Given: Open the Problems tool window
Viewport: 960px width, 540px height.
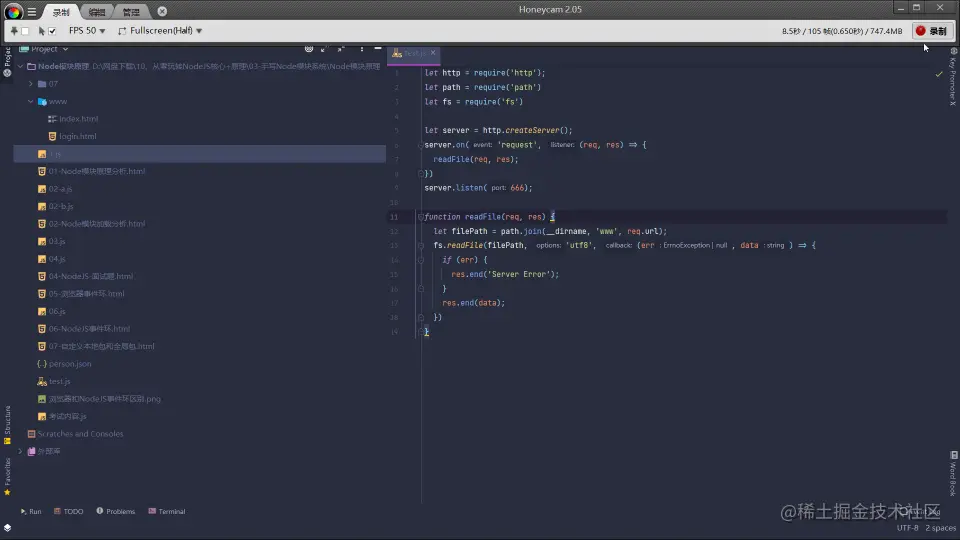Looking at the screenshot, I should point(115,511).
